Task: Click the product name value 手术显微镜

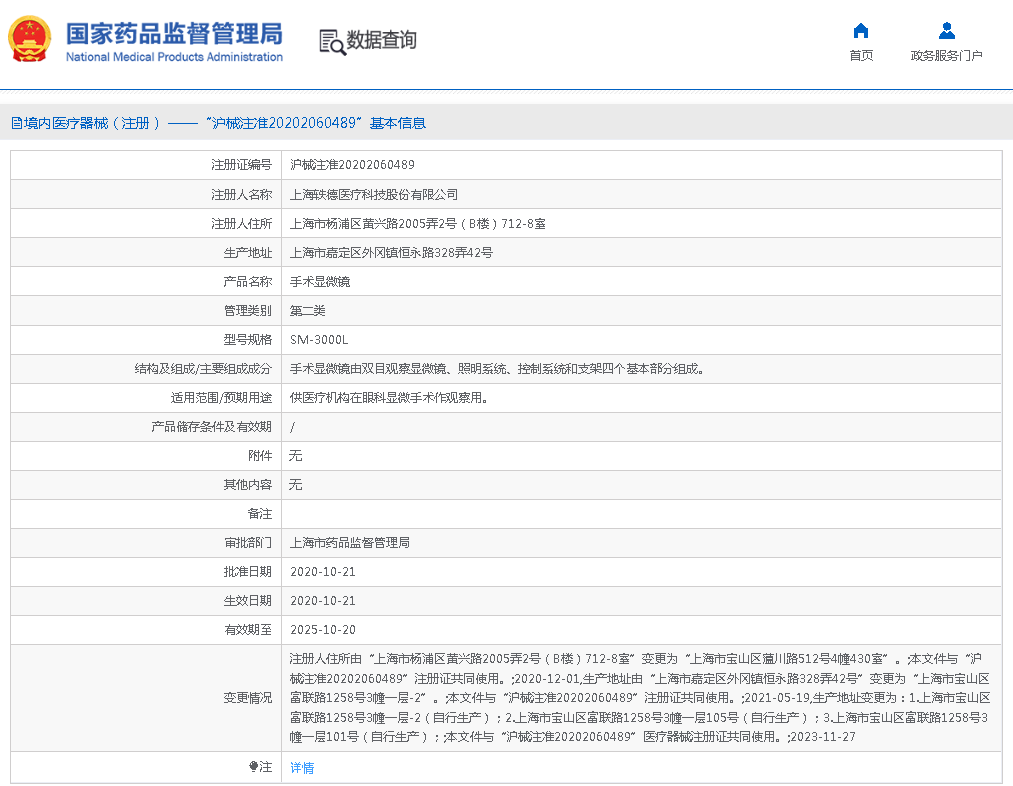Action: click(x=319, y=282)
